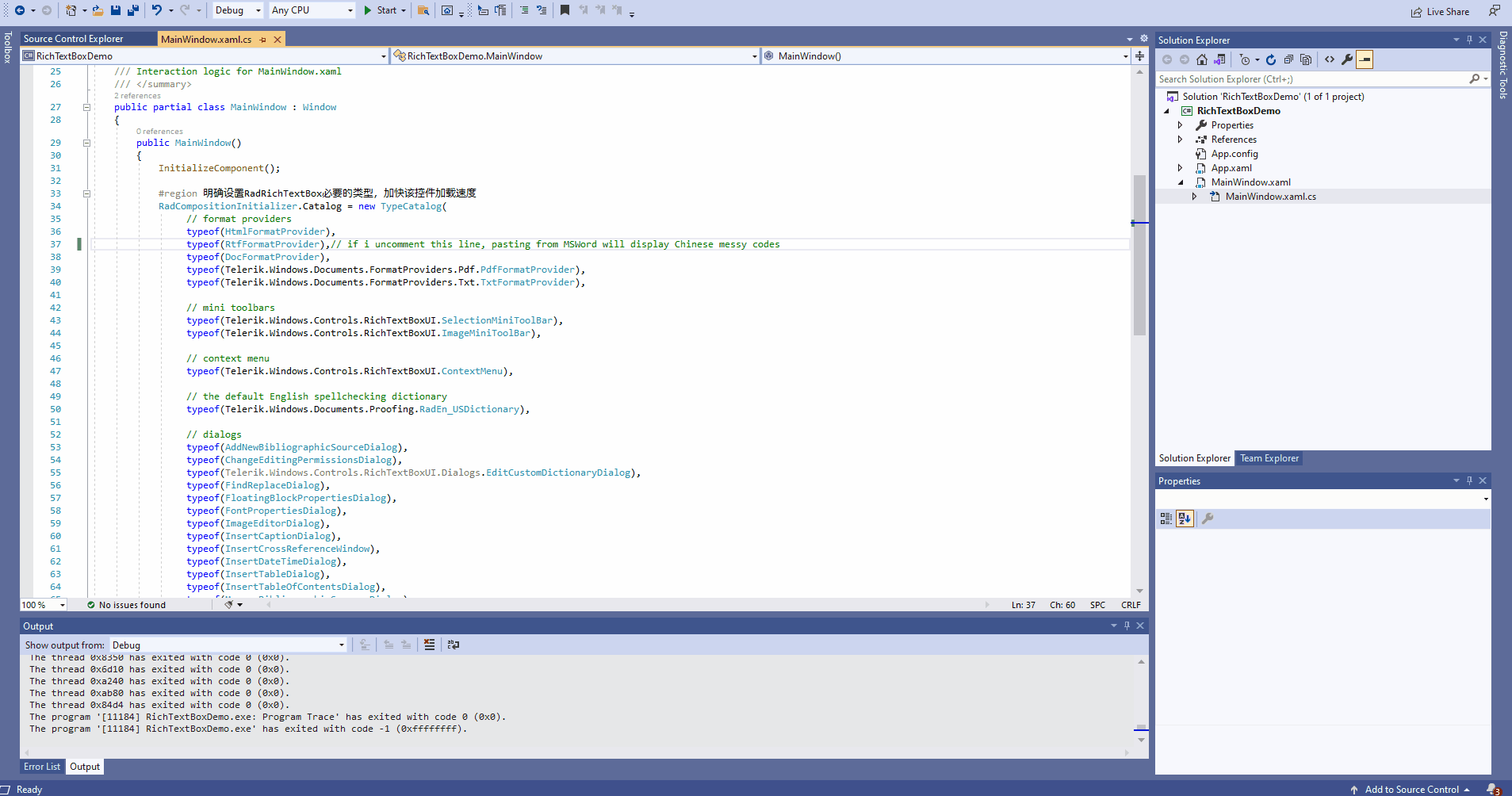Toggle Word Wrap in the Output panel
Screen dimensions: 1512x796
coord(454,645)
